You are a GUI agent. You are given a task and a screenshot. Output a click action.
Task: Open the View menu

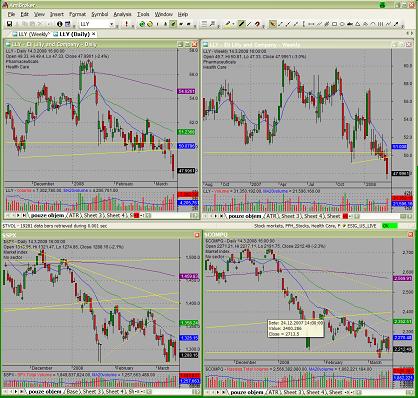39,14
